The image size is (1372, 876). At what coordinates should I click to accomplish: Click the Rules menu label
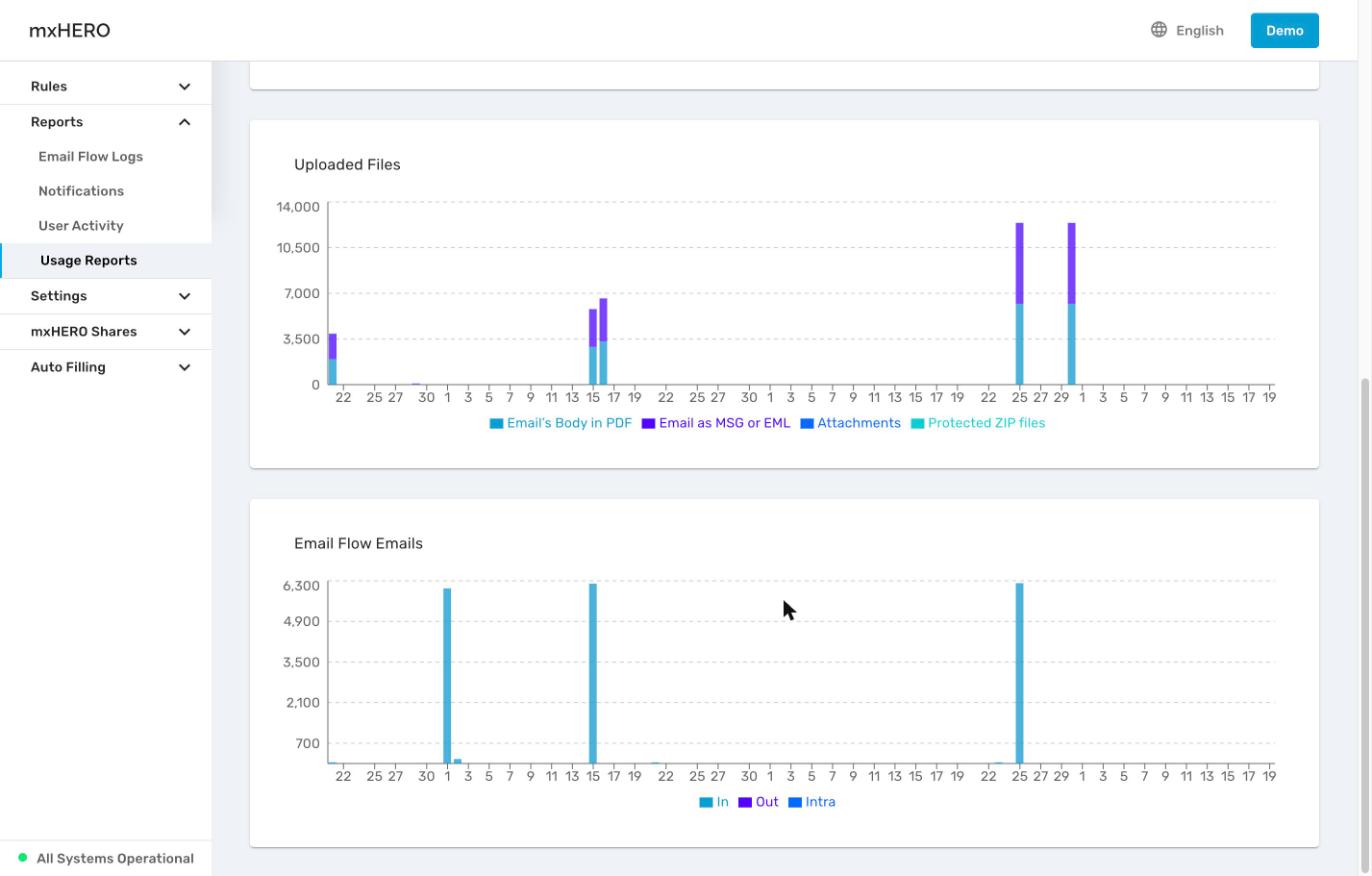(x=49, y=86)
